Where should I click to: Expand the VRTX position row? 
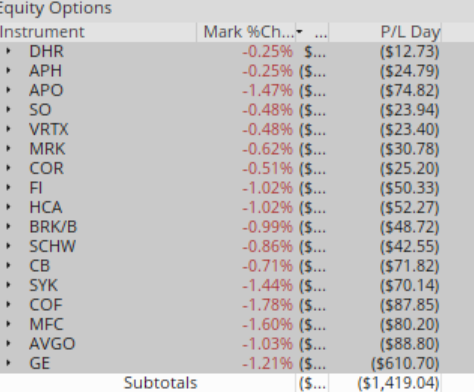point(8,129)
